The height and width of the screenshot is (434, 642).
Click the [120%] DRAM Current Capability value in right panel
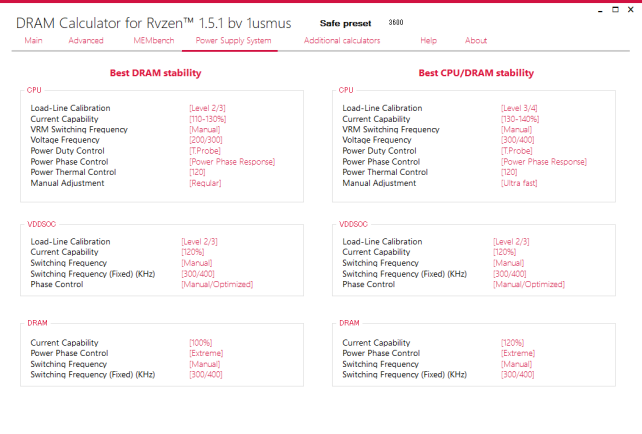click(x=513, y=343)
